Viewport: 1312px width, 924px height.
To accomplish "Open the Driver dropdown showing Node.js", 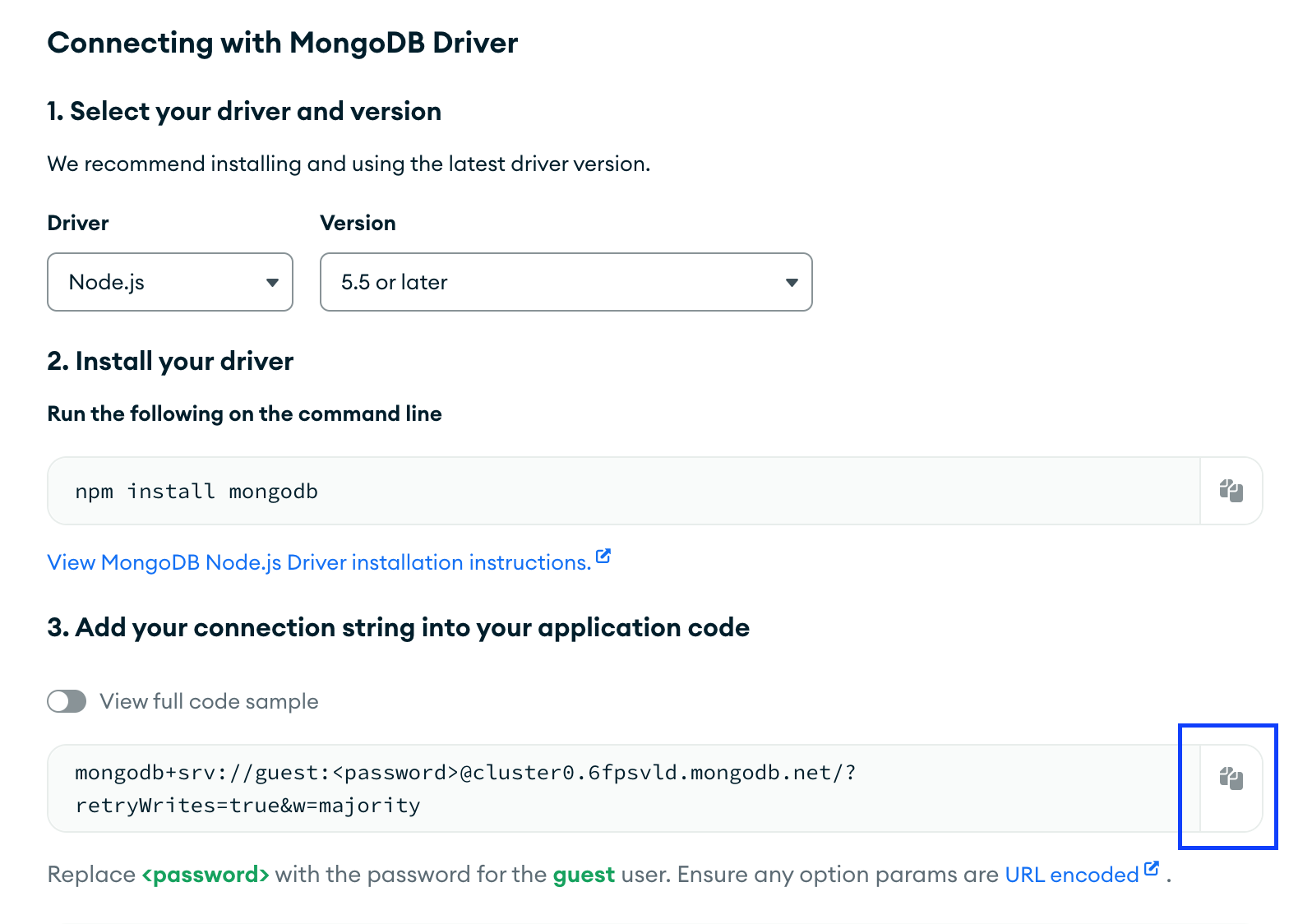I will [x=170, y=282].
